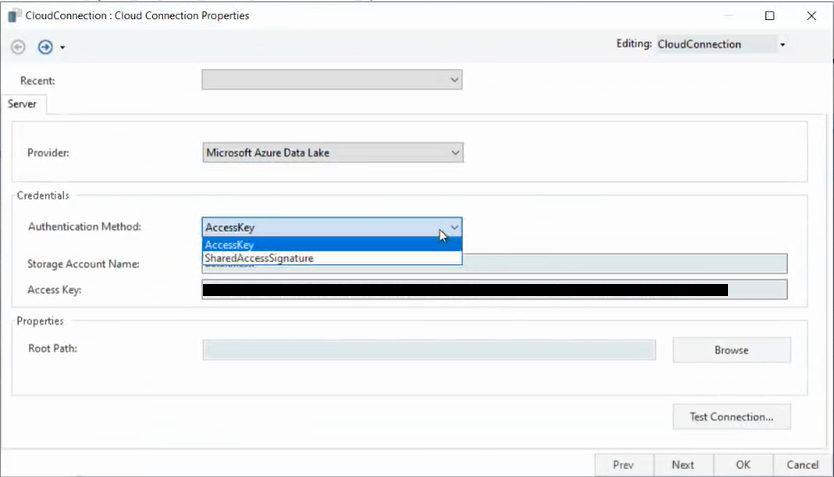Pick SharedAccessSignature authentication option
This screenshot has height=477, width=834.
point(331,258)
